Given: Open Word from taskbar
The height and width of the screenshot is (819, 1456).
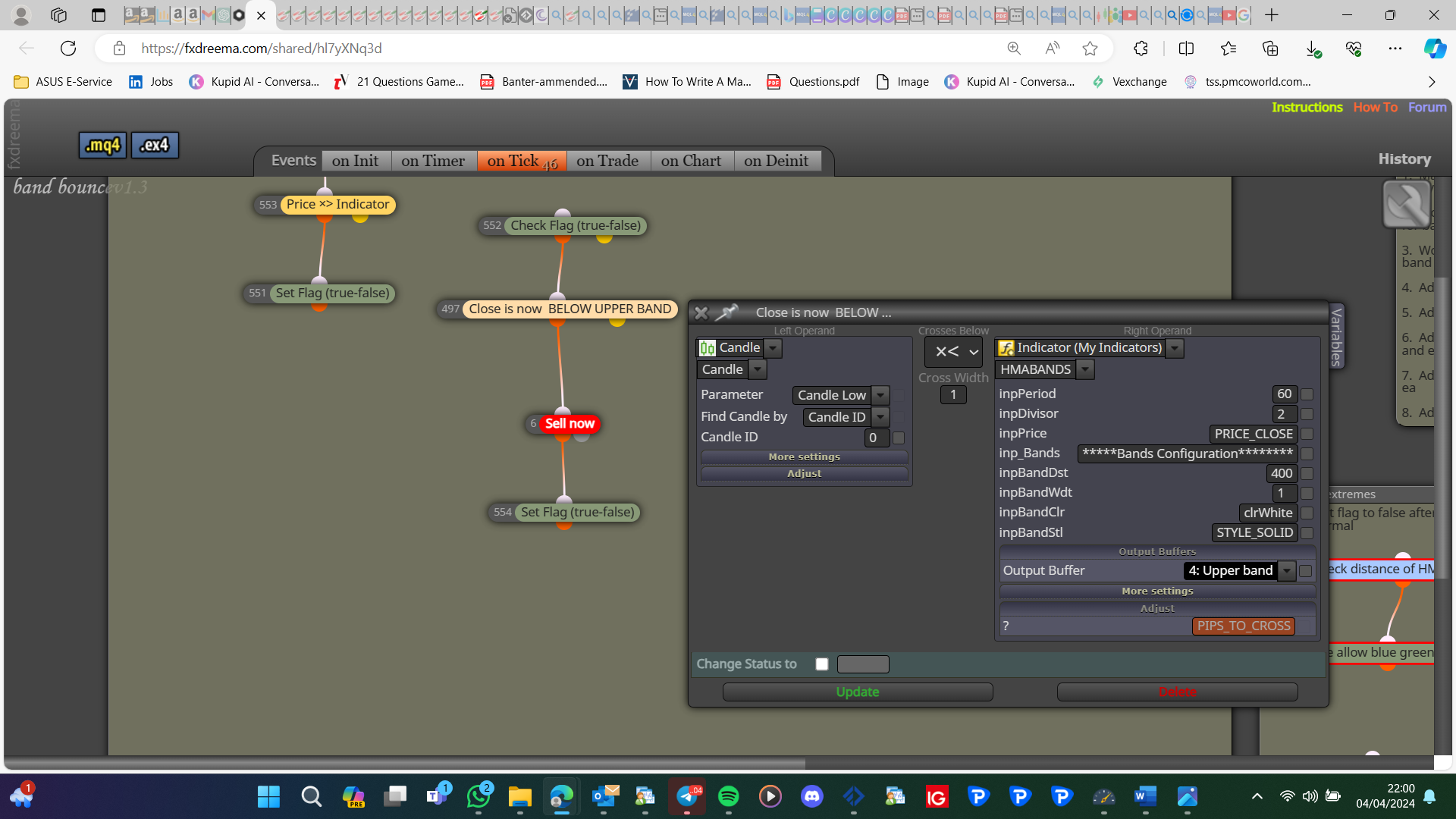Looking at the screenshot, I should 1145,796.
